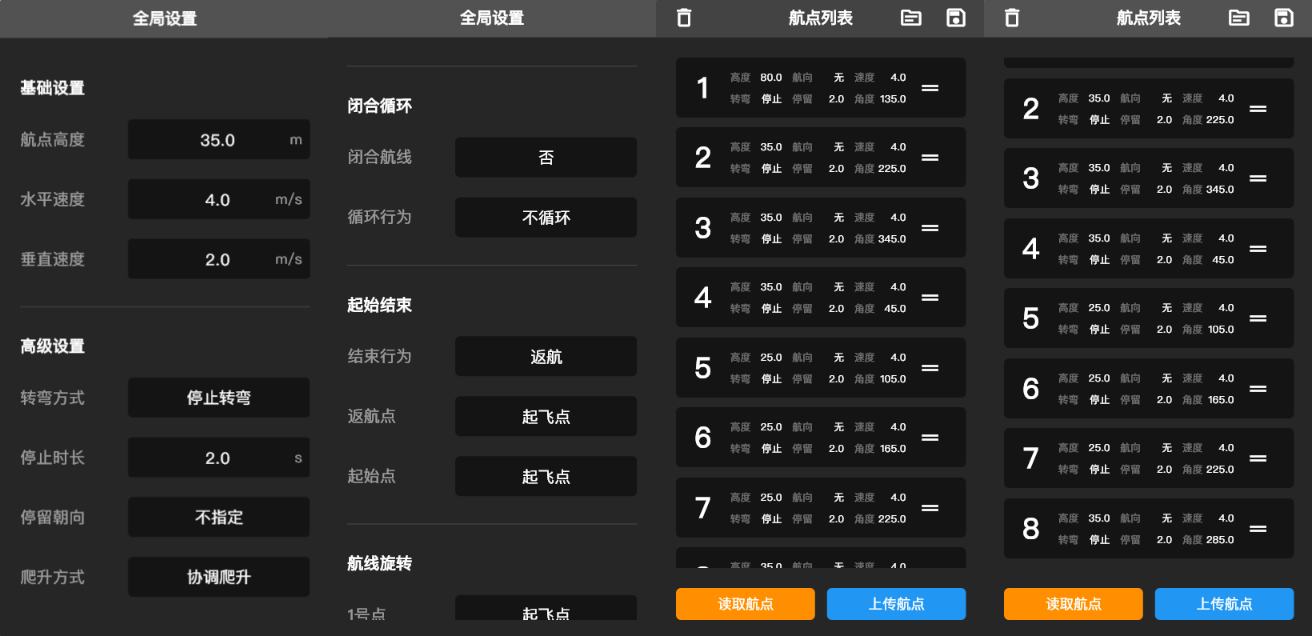The height and width of the screenshot is (636, 1312).
Task: Click the open-folder icon in the list showing waypoint 8
Action: [1239, 18]
